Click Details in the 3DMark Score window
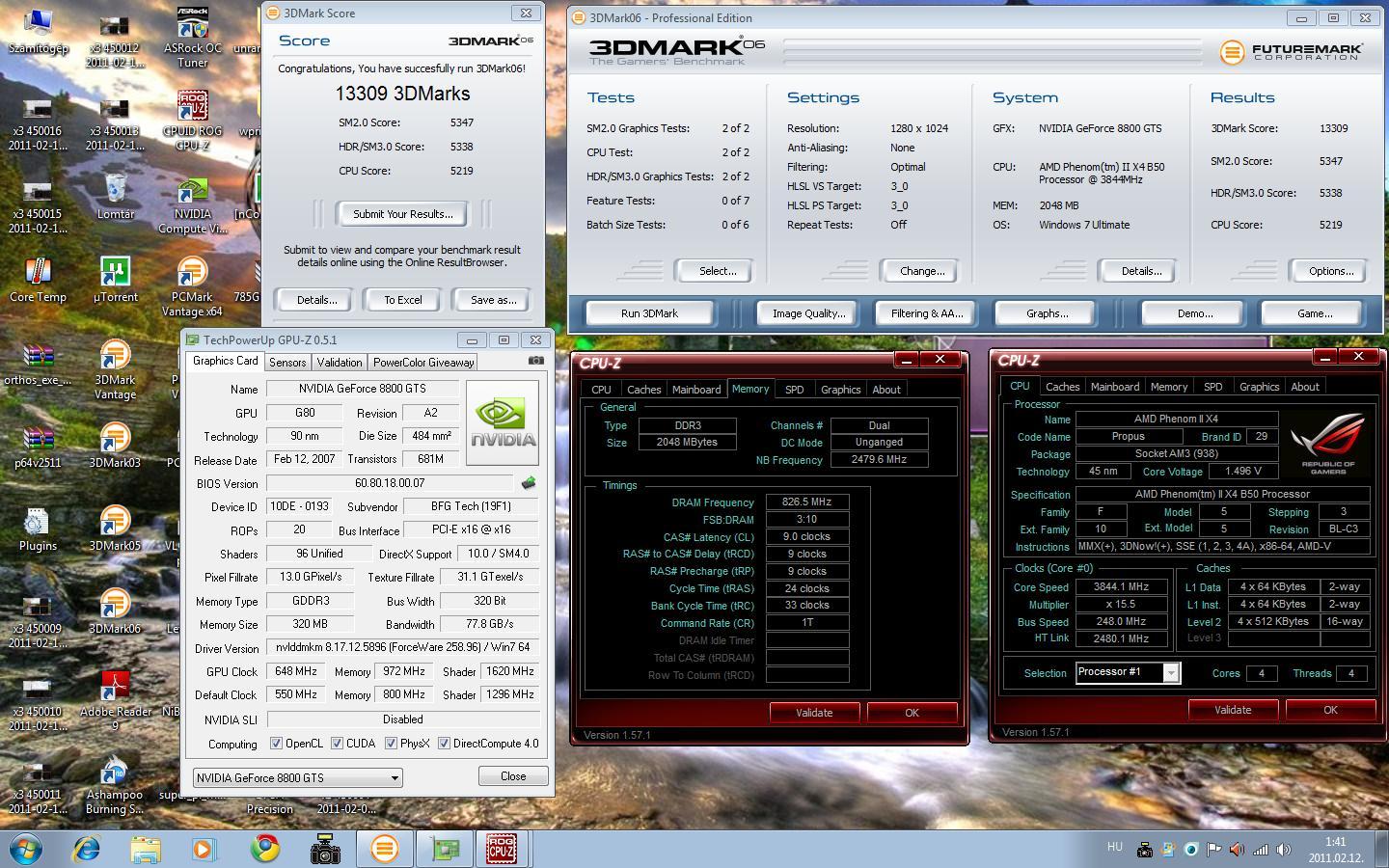The height and width of the screenshot is (868, 1389). click(x=316, y=300)
